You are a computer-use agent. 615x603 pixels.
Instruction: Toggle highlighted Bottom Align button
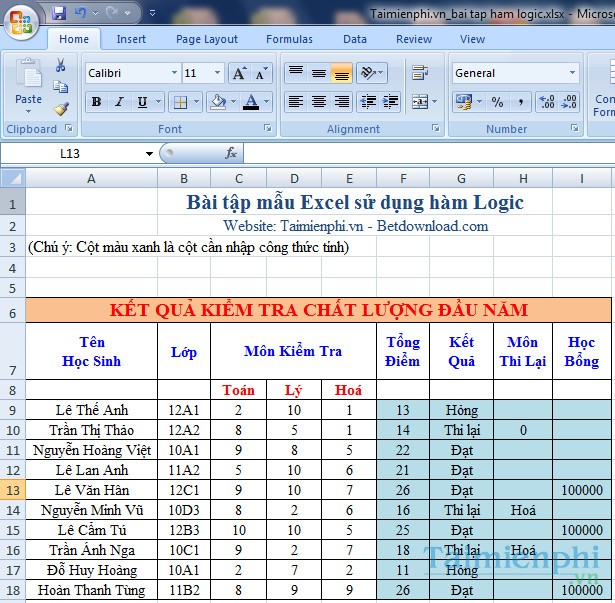tap(342, 73)
